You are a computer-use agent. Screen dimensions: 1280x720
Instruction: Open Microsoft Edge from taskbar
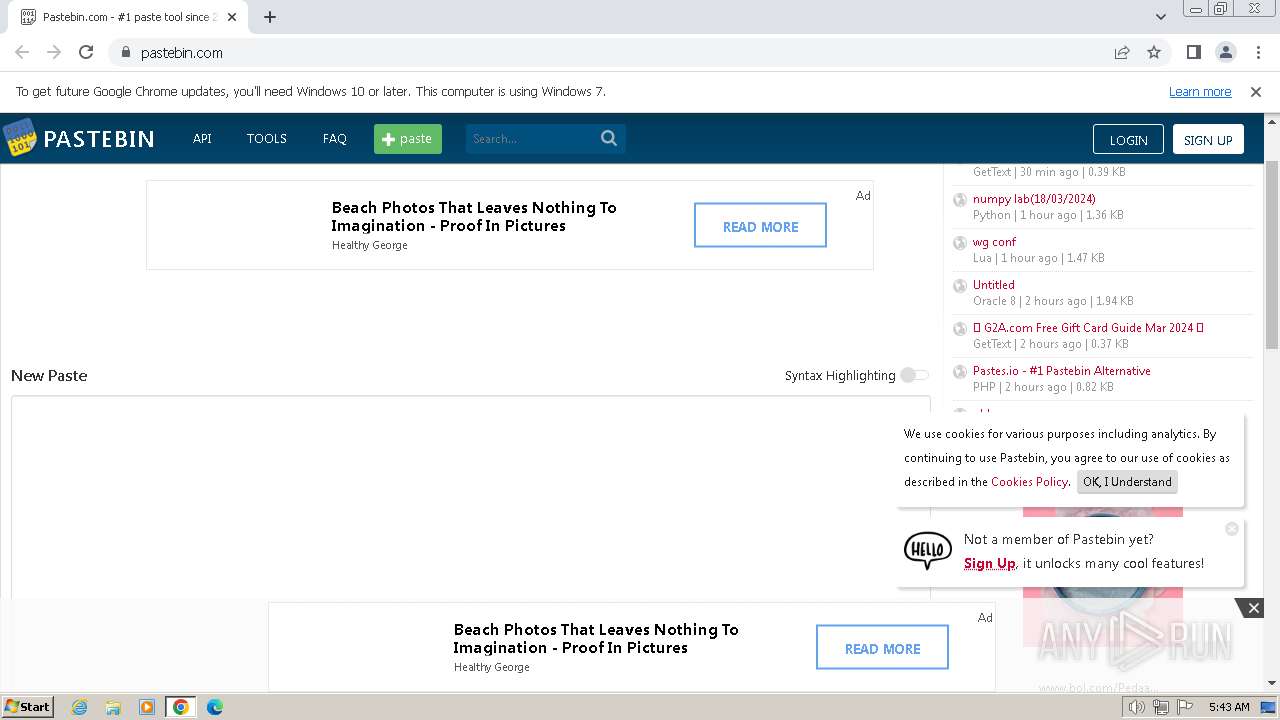click(215, 707)
